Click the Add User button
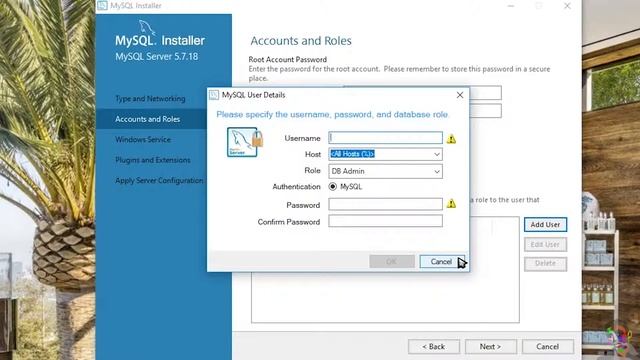Viewport: 640px width, 360px height. tap(545, 224)
